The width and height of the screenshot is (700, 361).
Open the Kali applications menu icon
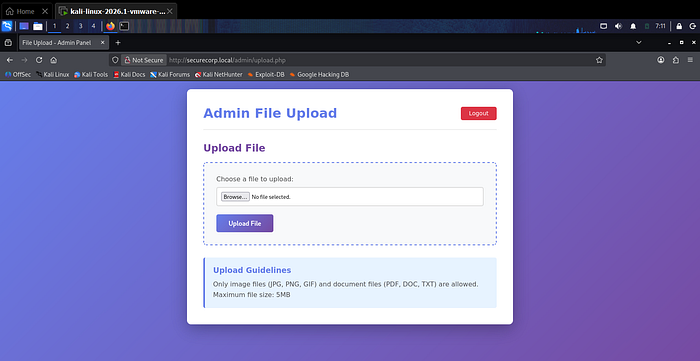(x=7, y=26)
